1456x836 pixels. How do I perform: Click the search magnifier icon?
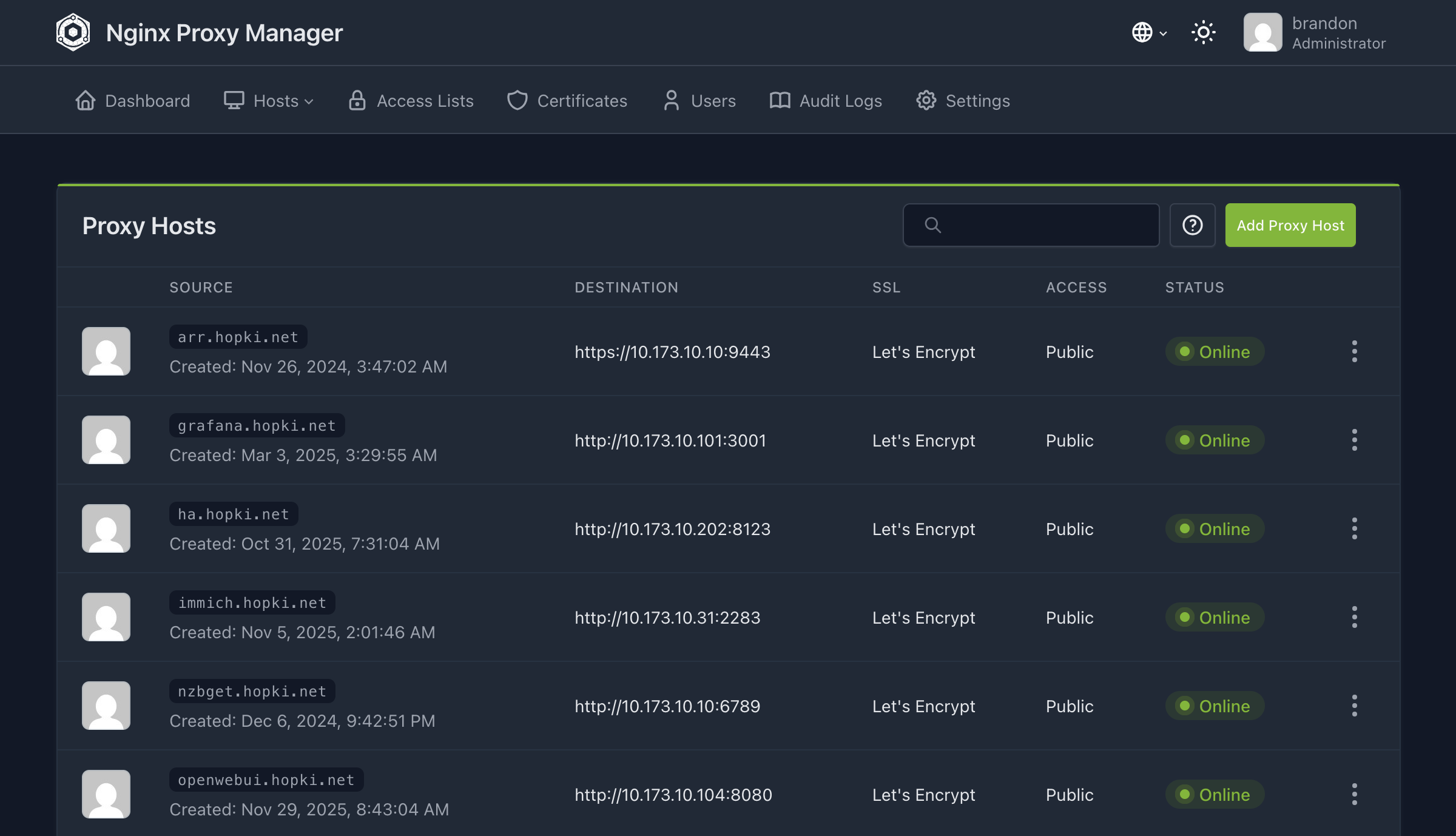(932, 225)
